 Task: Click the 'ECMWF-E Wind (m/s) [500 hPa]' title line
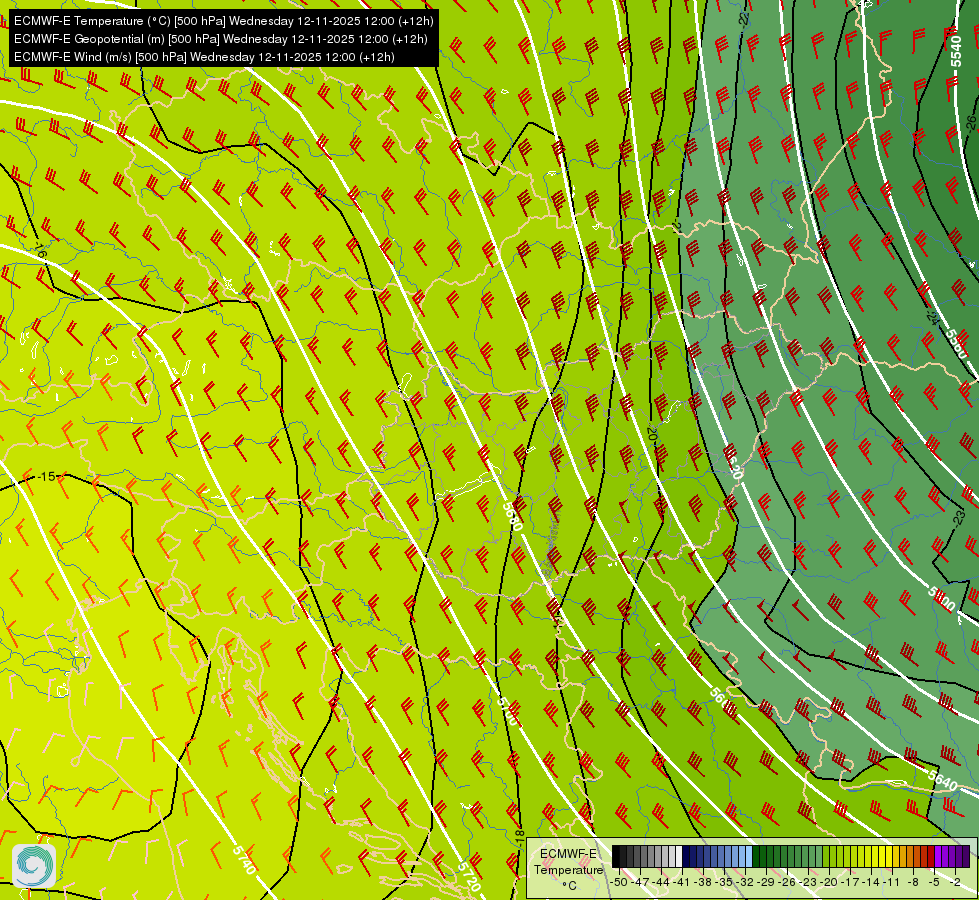click(204, 57)
